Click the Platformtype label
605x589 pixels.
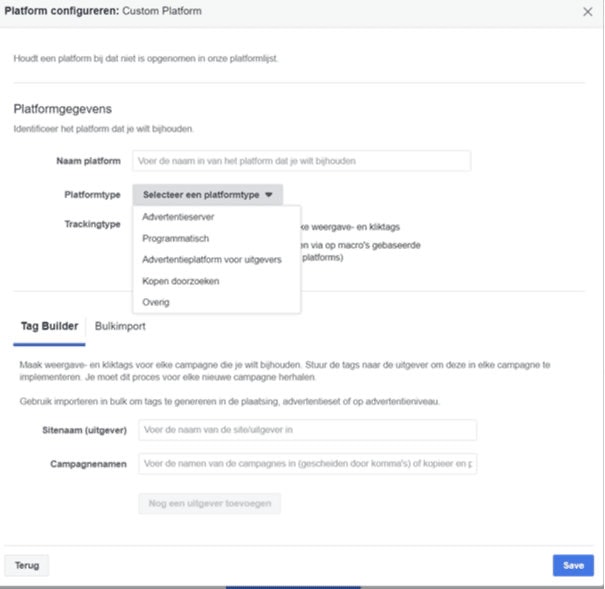(92, 195)
